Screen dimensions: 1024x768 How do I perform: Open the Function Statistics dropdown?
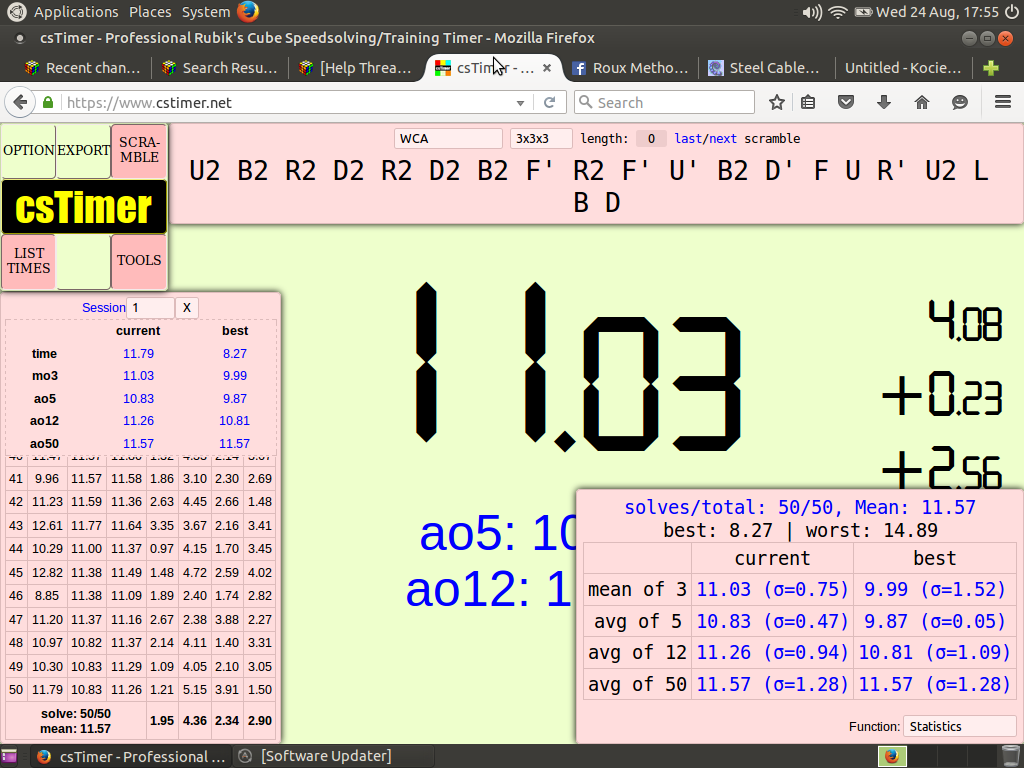(x=960, y=726)
